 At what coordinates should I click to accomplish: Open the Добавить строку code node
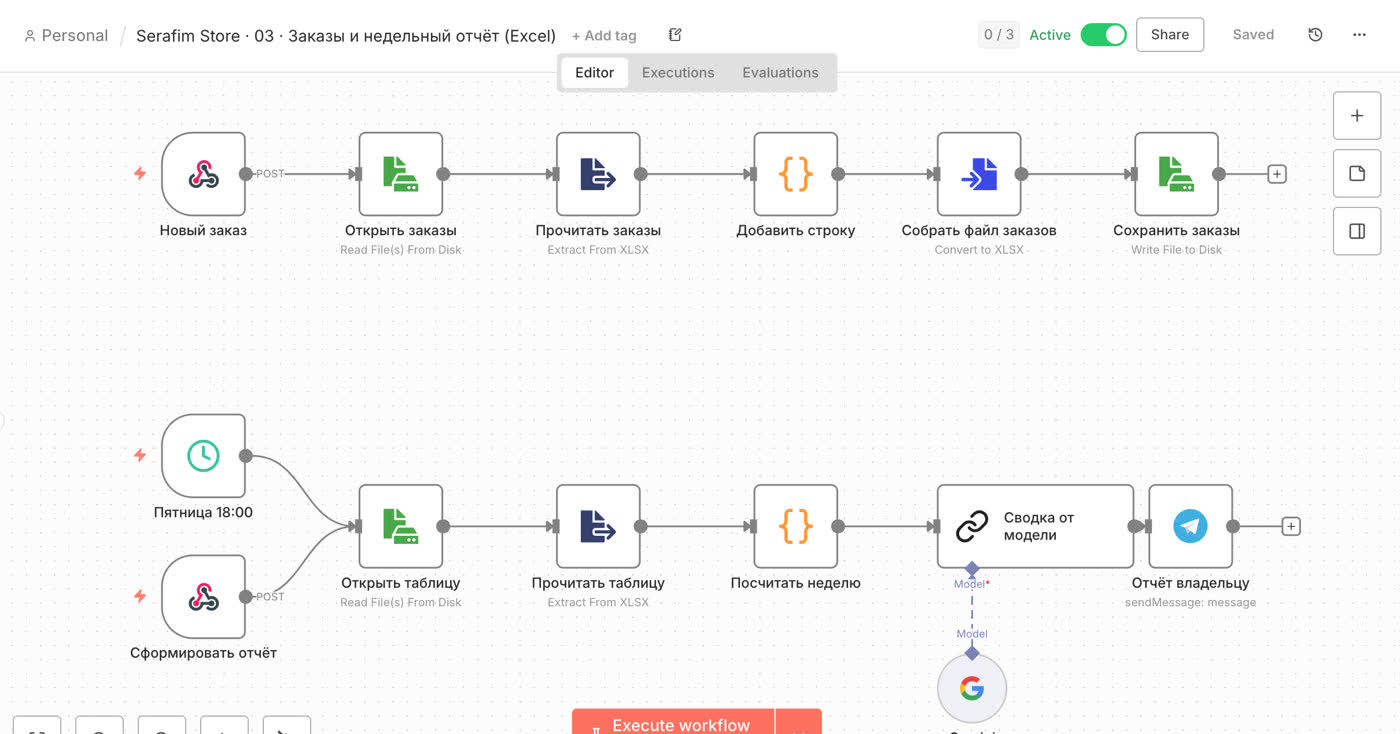click(796, 174)
